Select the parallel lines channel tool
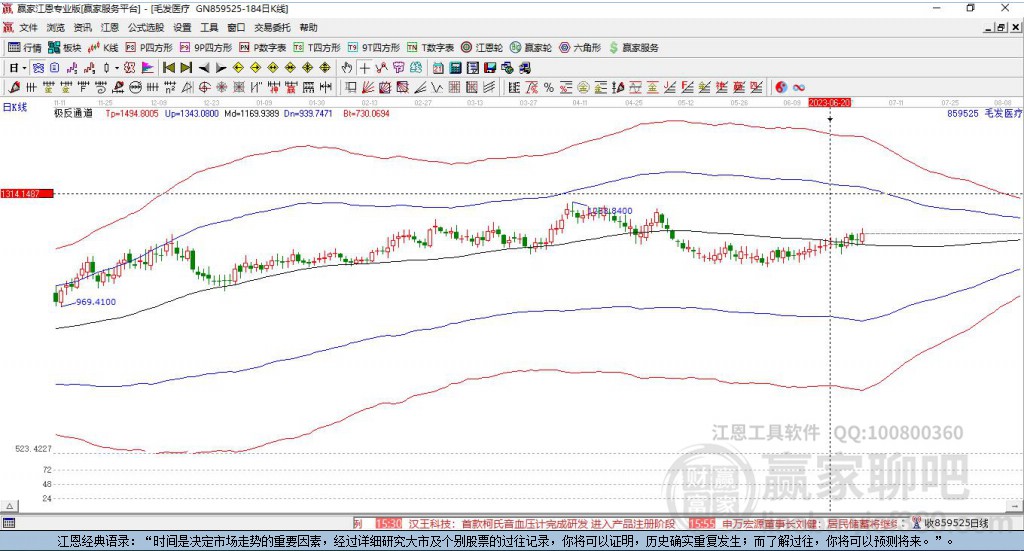The image size is (1024, 551). [x=489, y=87]
